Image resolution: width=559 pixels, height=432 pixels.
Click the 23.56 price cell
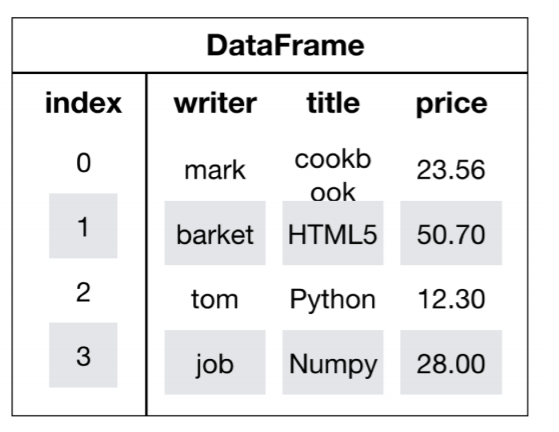[451, 170]
